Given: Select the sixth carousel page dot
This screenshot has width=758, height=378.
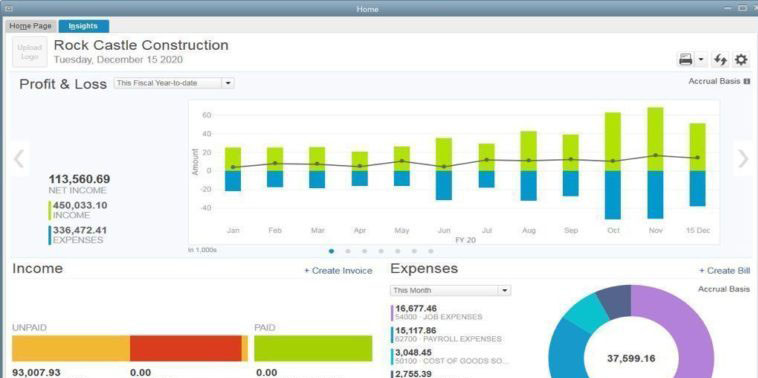Looking at the screenshot, I should [x=414, y=251].
